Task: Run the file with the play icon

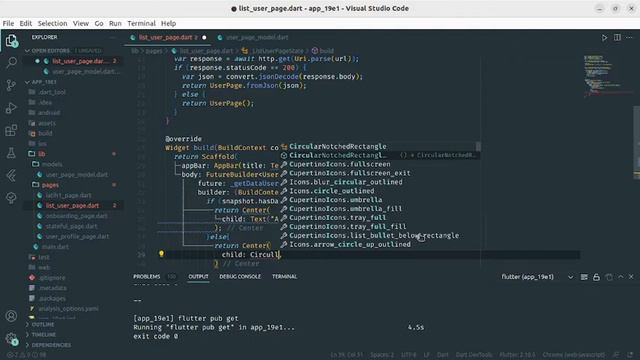Action: pos(604,38)
